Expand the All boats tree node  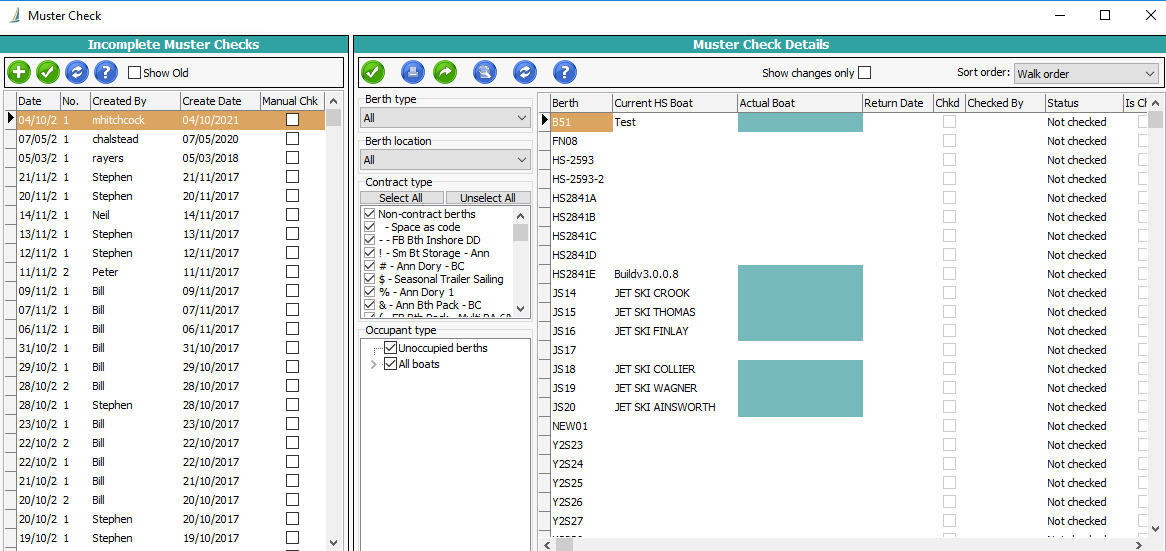pyautogui.click(x=374, y=365)
